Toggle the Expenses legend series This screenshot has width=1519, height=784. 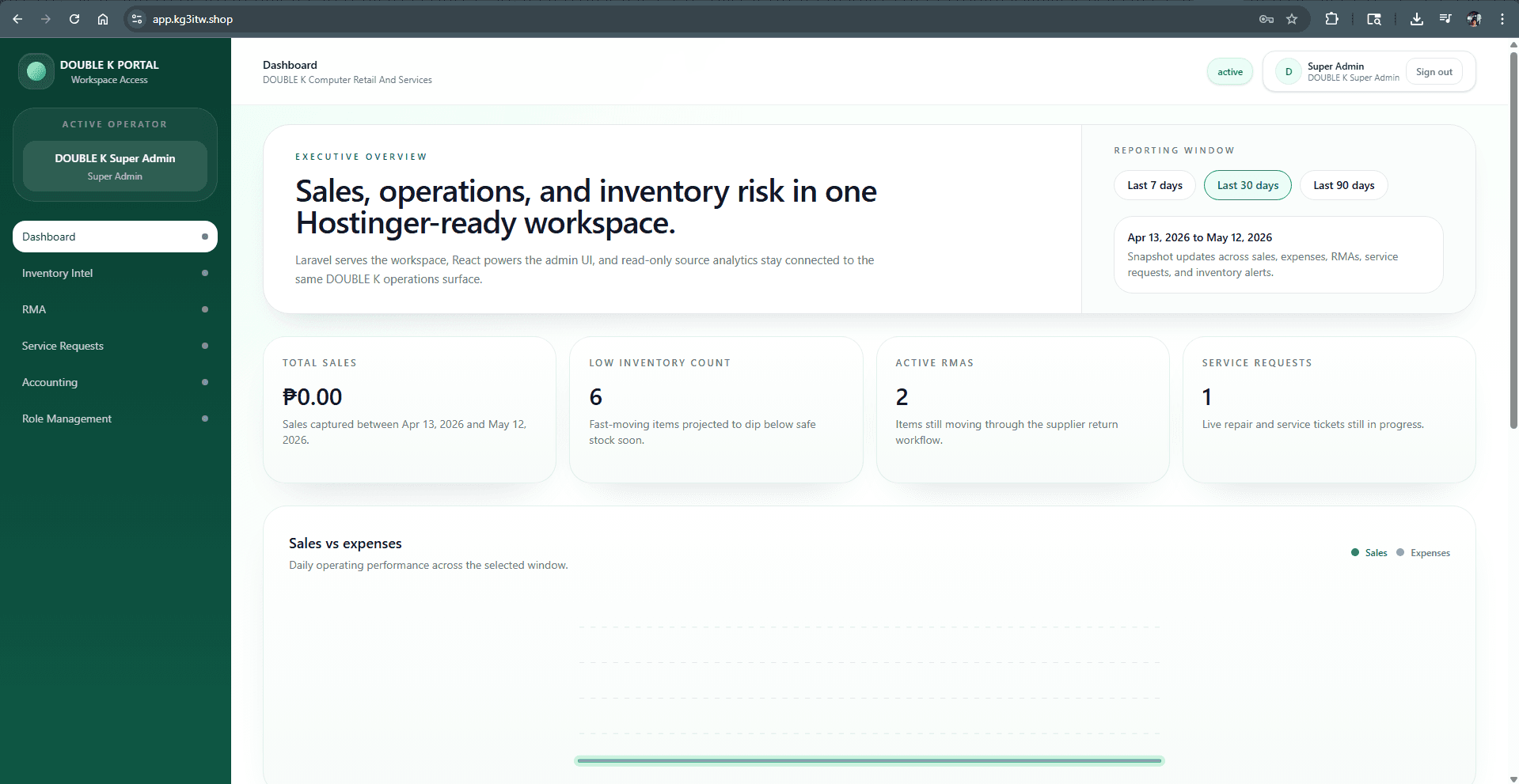[1423, 553]
